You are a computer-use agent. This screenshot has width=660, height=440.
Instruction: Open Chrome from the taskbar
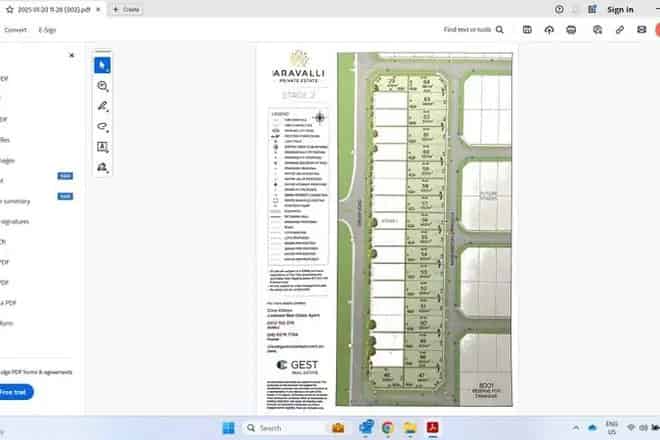pos(388,428)
